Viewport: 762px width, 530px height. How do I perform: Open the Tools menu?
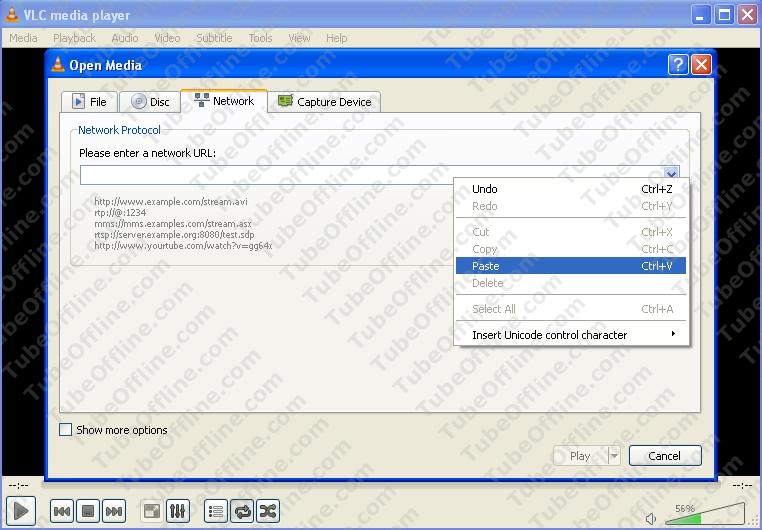point(260,38)
